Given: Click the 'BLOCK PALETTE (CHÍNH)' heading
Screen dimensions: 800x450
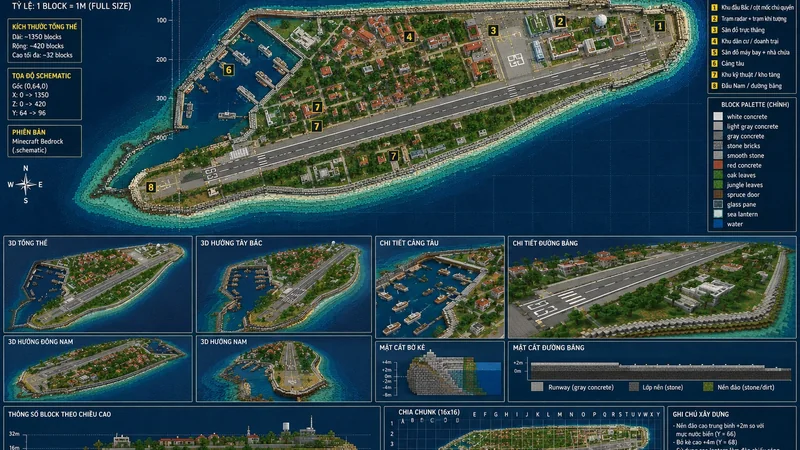Looking at the screenshot, I should (755, 105).
